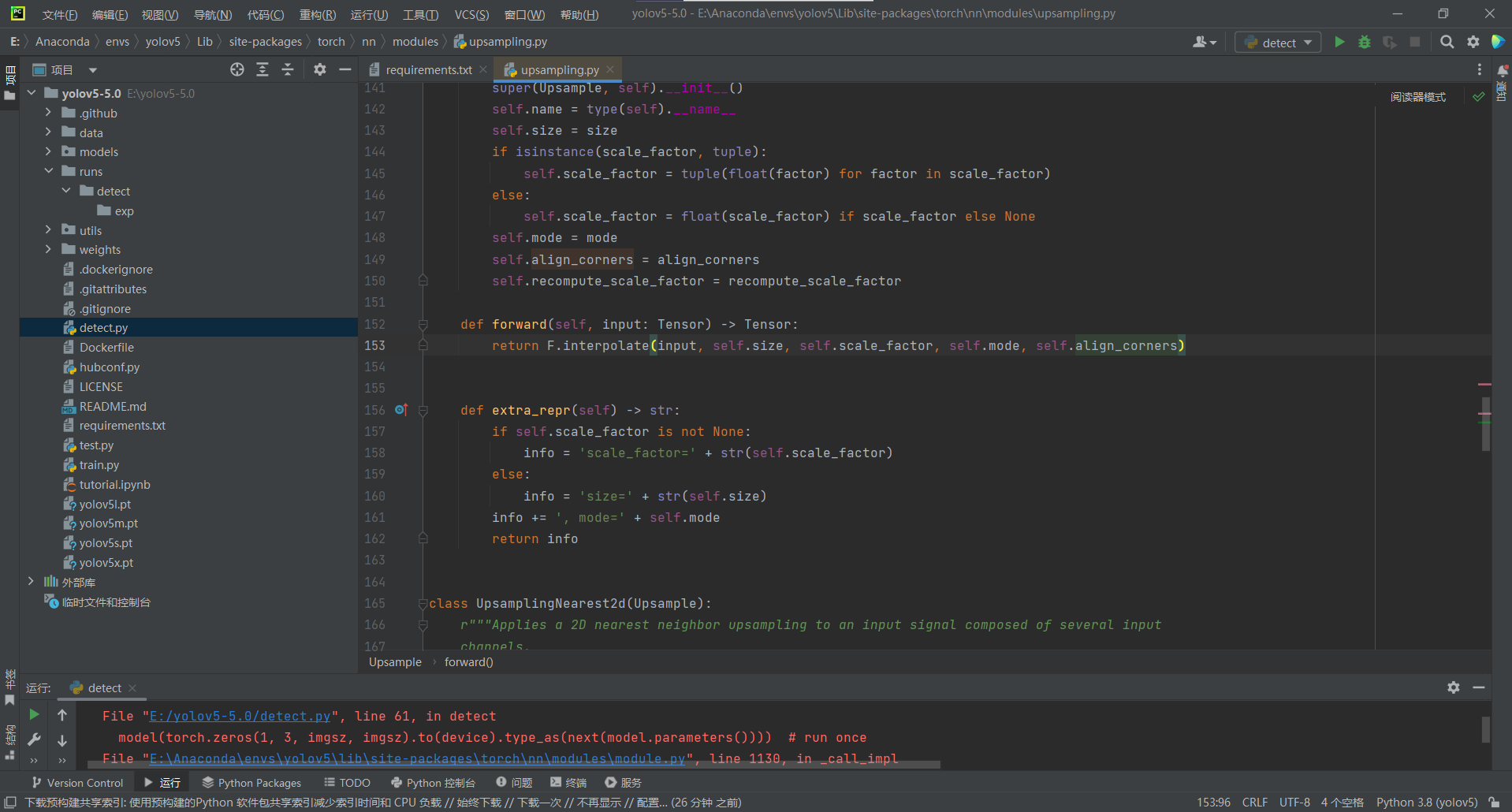Open the 终端 terminal tool window
This screenshot has height=812, width=1512.
(x=568, y=783)
